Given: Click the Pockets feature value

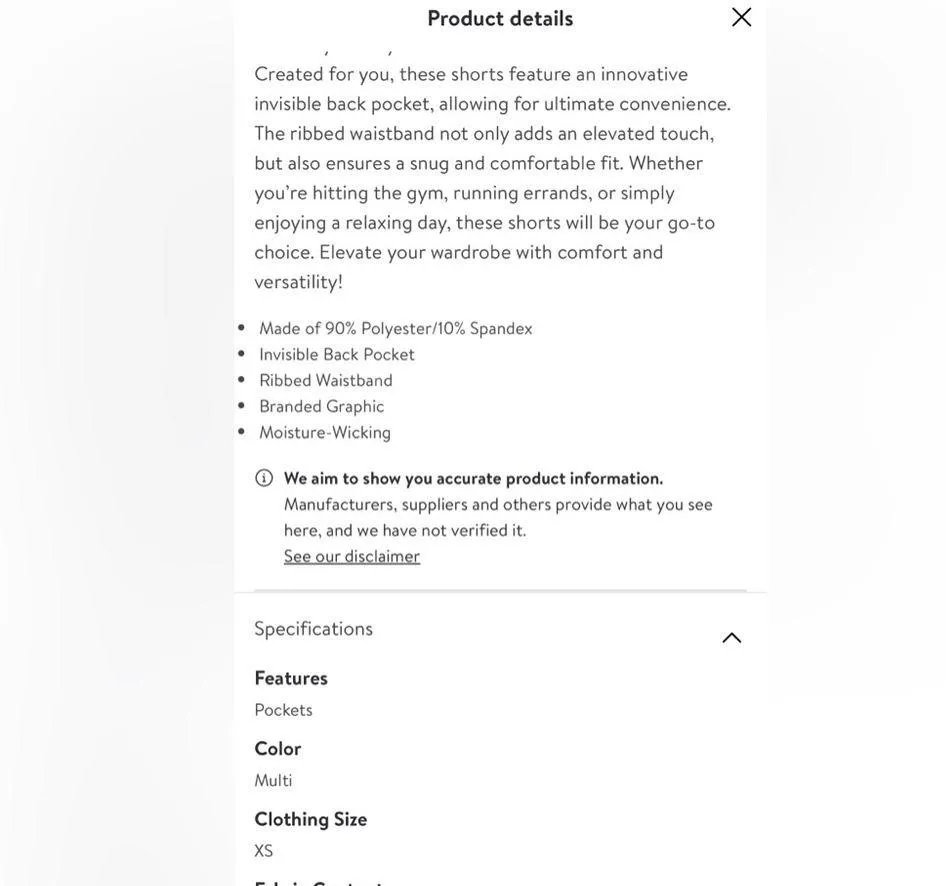Looking at the screenshot, I should click(283, 709).
